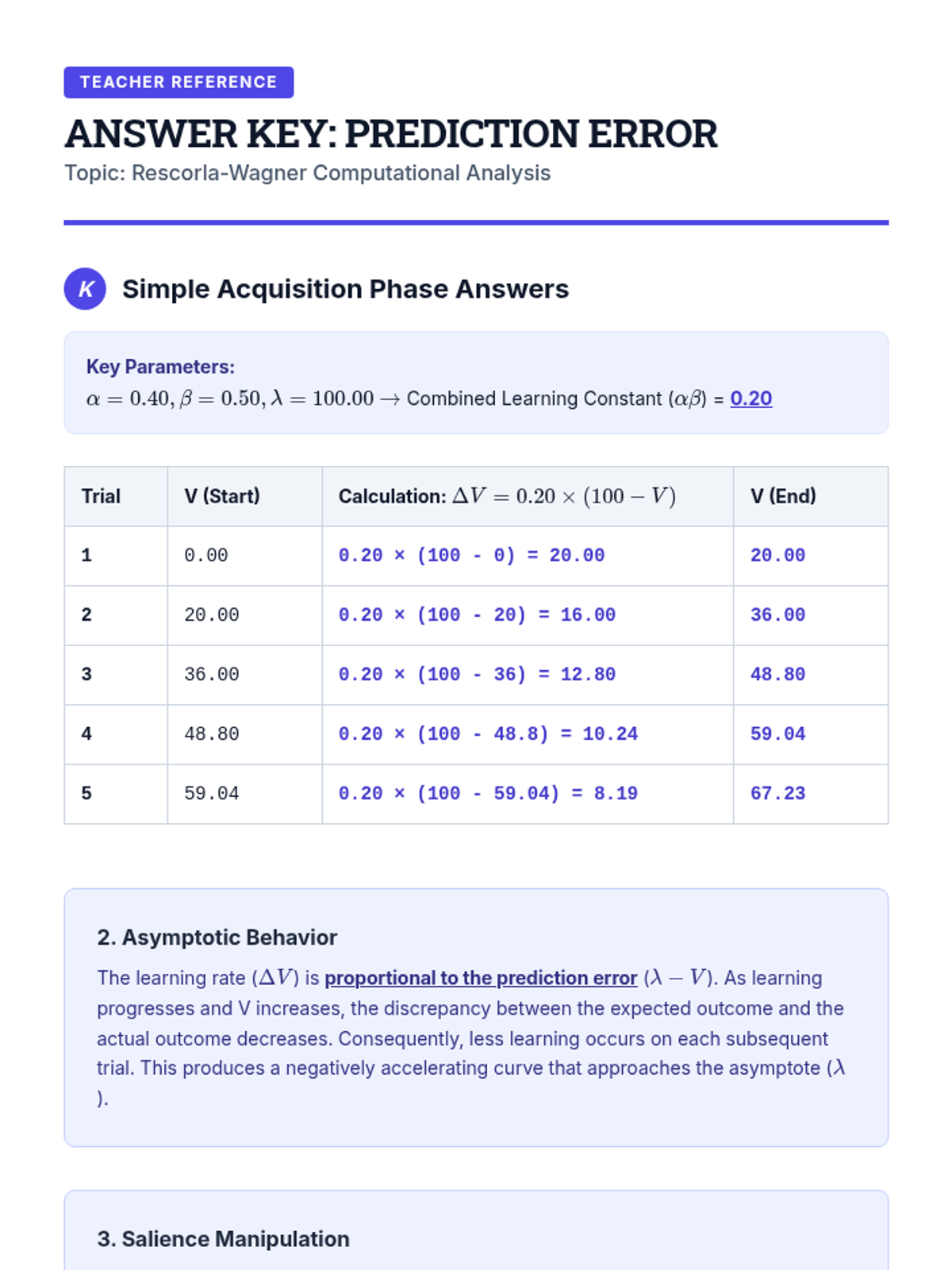Select the Rescorla-Wagner topic subtitle

pos(307,173)
